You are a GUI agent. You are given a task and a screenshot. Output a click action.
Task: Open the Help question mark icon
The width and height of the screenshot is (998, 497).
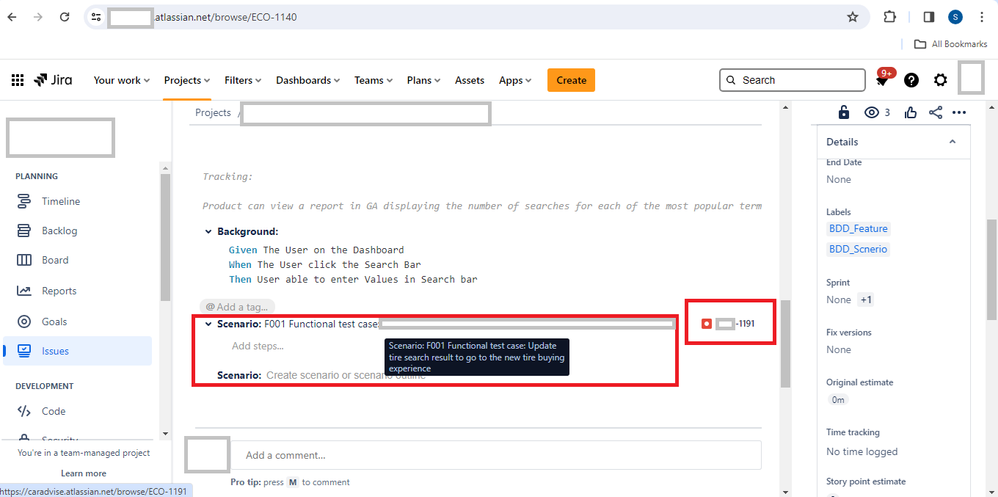coord(911,80)
